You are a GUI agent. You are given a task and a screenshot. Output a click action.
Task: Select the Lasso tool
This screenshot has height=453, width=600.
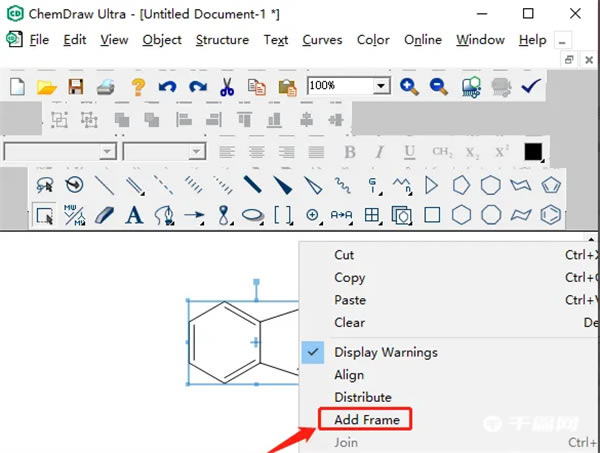pyautogui.click(x=45, y=185)
